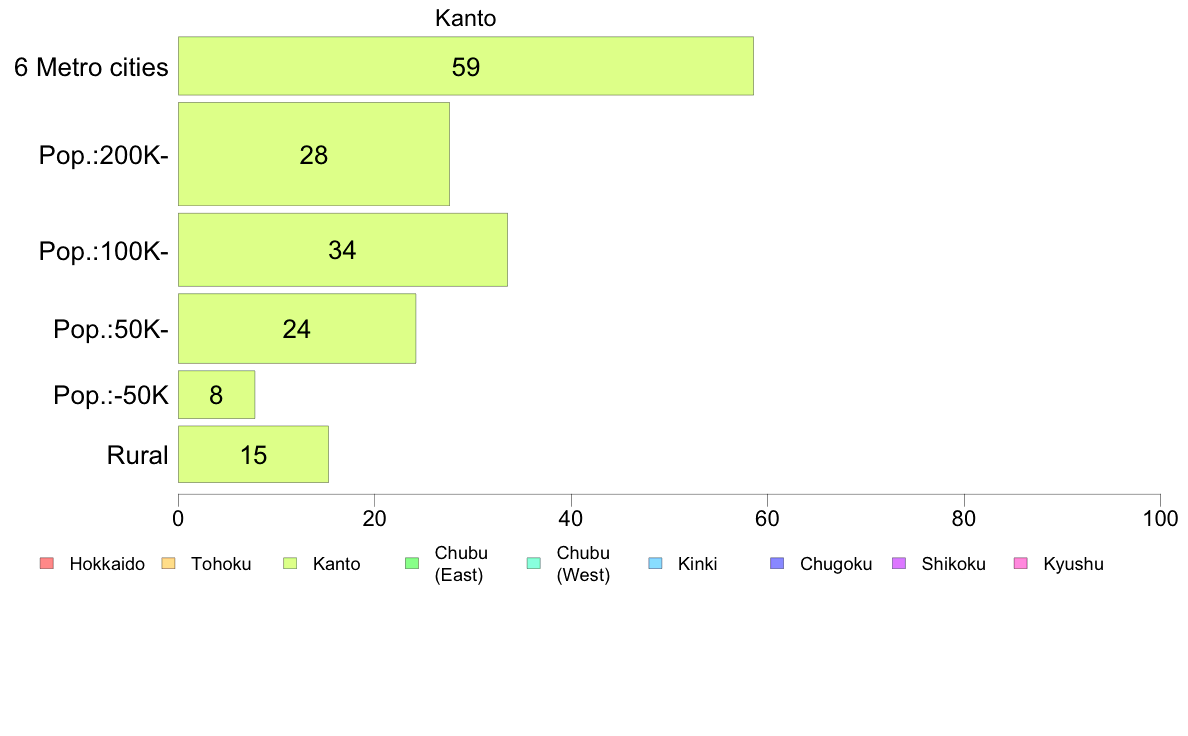The image size is (1188, 736).
Task: Click the Chubu (West) teal legend swatch
Action: pos(534,563)
